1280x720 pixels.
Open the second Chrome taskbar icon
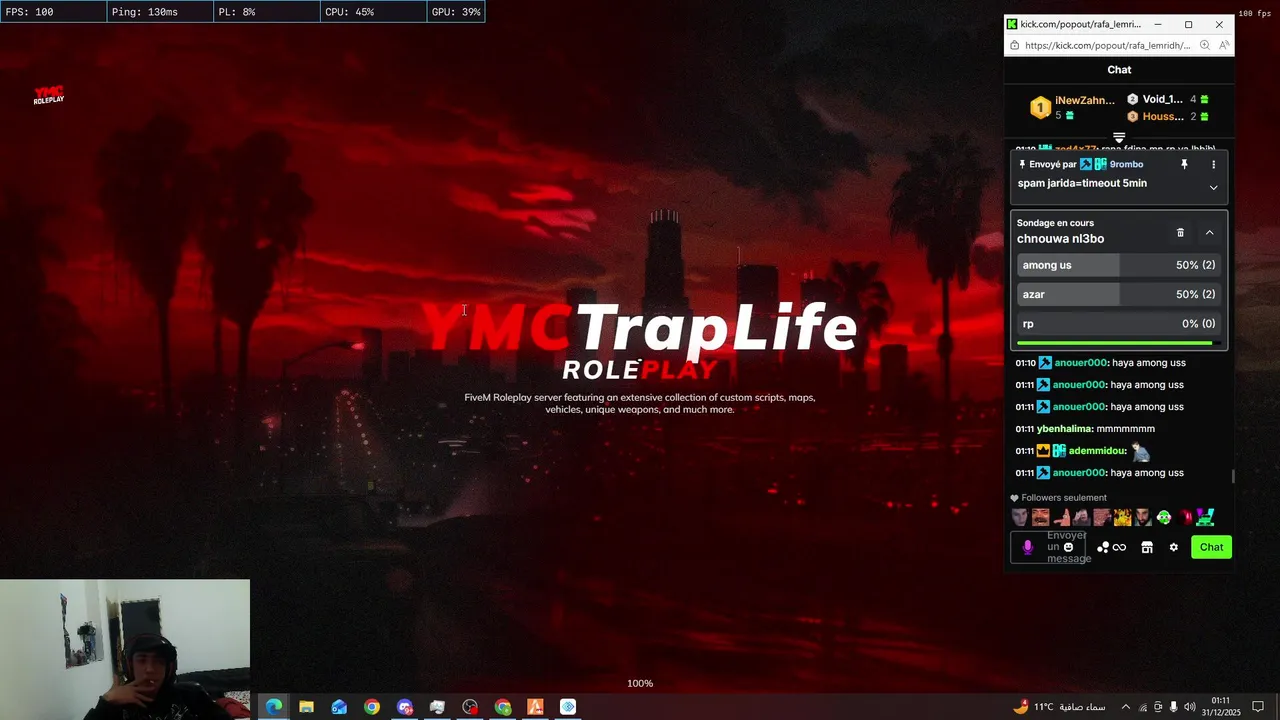(503, 707)
